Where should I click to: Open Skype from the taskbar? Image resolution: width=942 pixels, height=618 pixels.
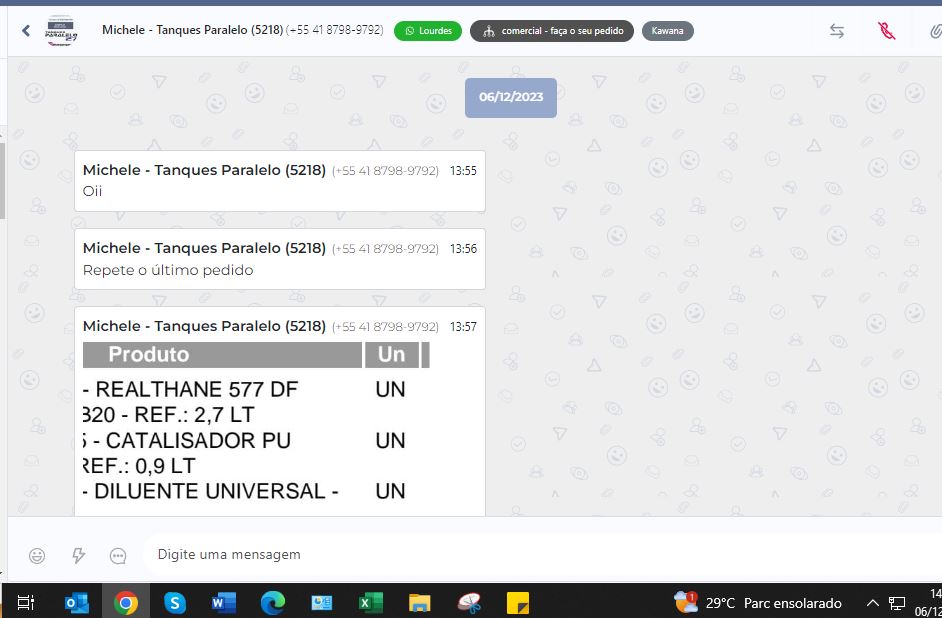click(x=175, y=603)
